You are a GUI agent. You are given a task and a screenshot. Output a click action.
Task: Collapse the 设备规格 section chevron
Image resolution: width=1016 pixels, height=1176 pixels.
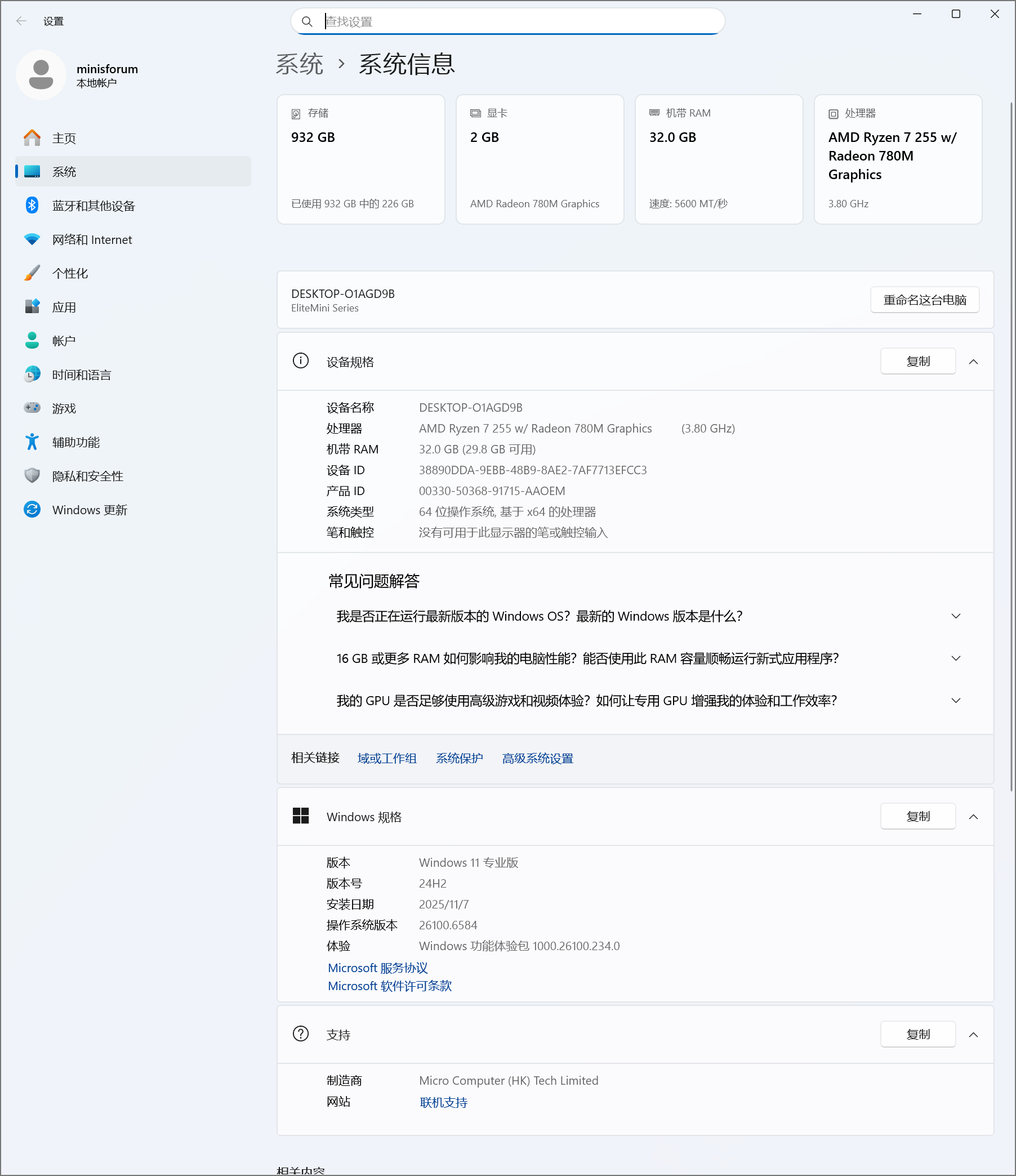click(973, 362)
